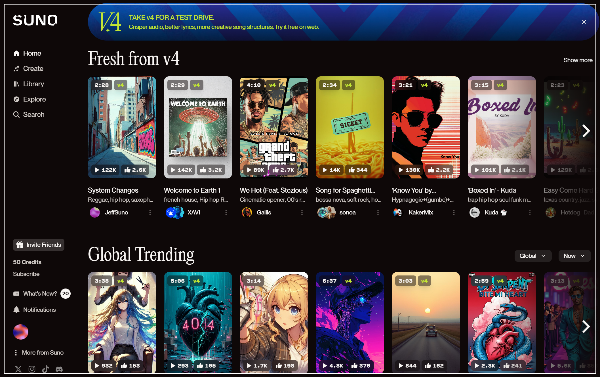Open the What's New? panel
Image resolution: width=600 pixels, height=377 pixels.
tap(41, 294)
